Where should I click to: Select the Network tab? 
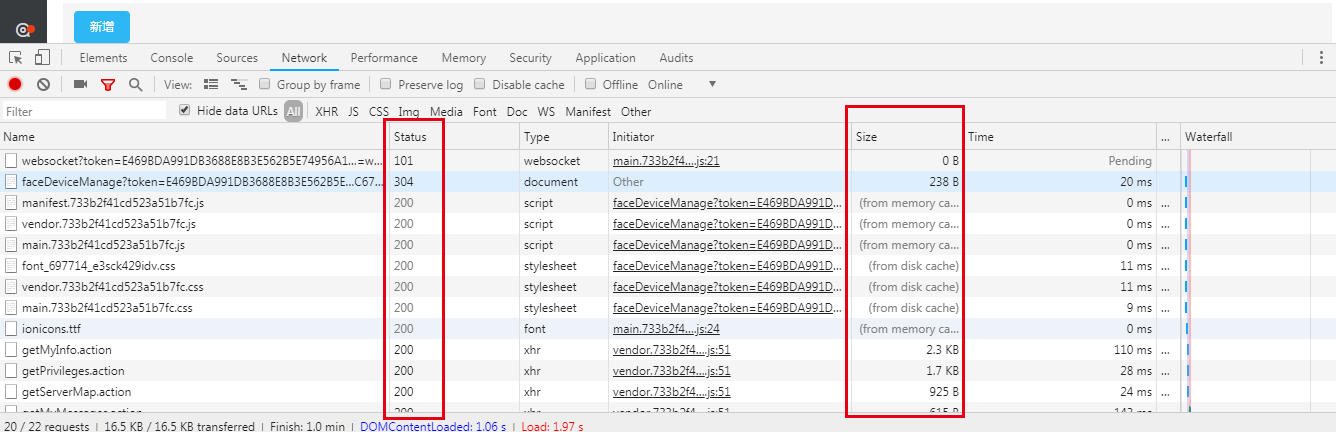(x=304, y=58)
